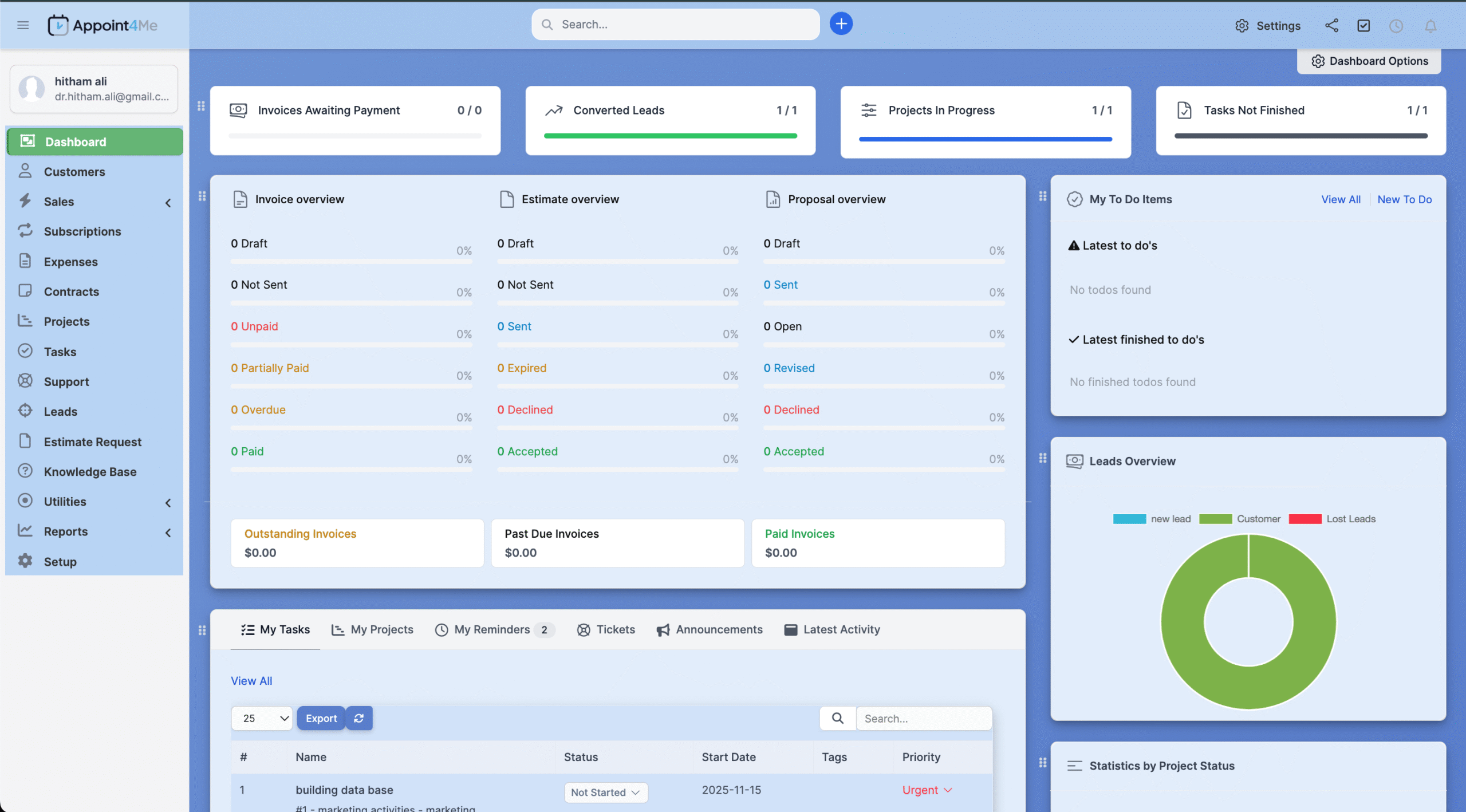
Task: Click the refresh icon next to Export
Action: (359, 718)
